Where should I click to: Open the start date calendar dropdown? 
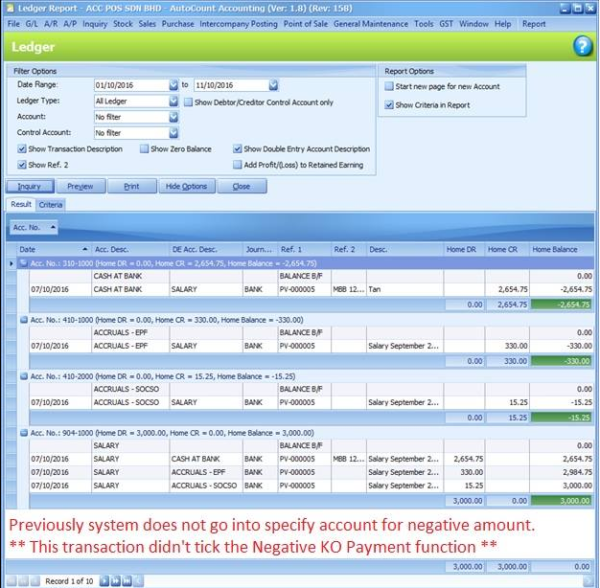173,85
